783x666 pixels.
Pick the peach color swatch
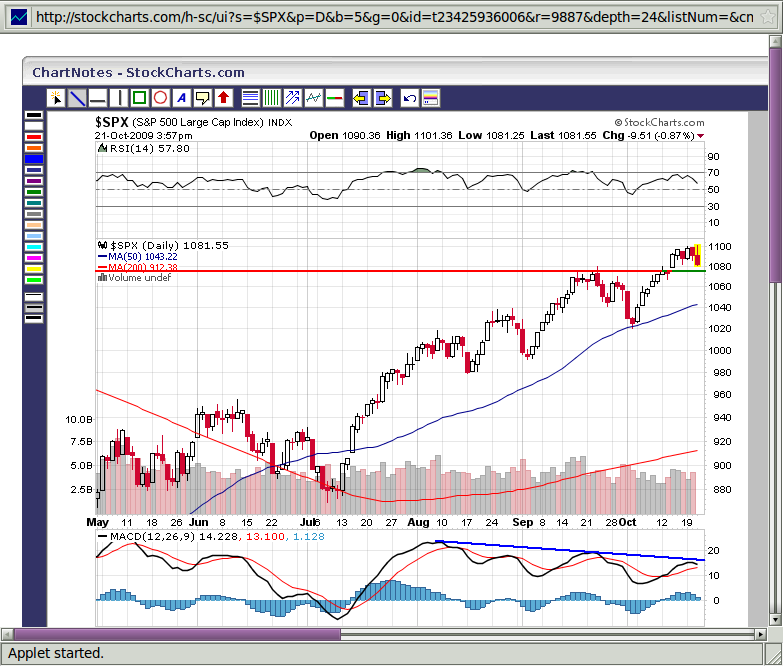(x=34, y=225)
